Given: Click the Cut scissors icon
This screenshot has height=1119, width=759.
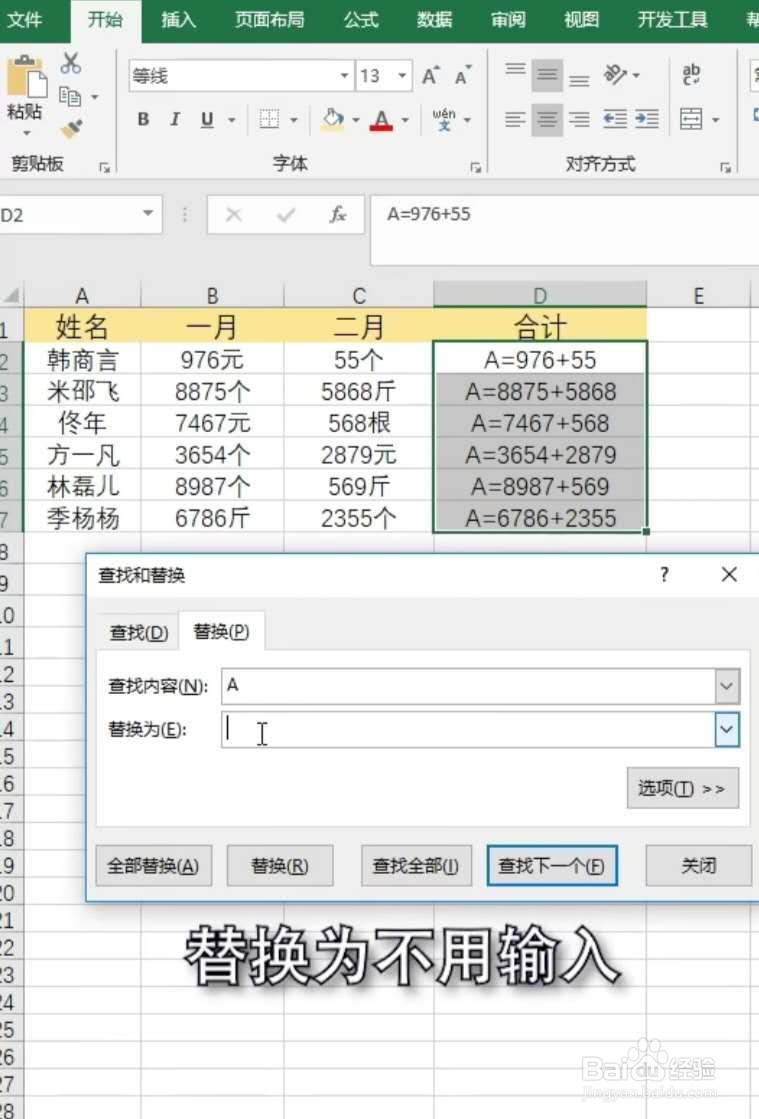Looking at the screenshot, I should (70, 64).
